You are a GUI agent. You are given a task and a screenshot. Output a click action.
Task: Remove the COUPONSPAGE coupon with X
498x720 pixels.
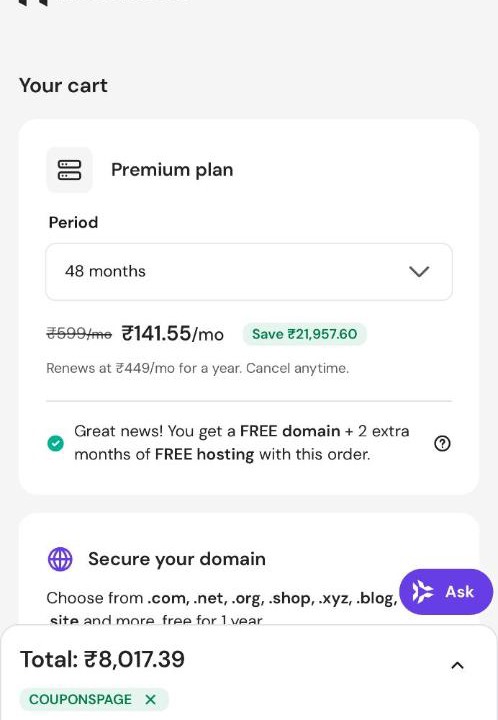[x=151, y=699]
